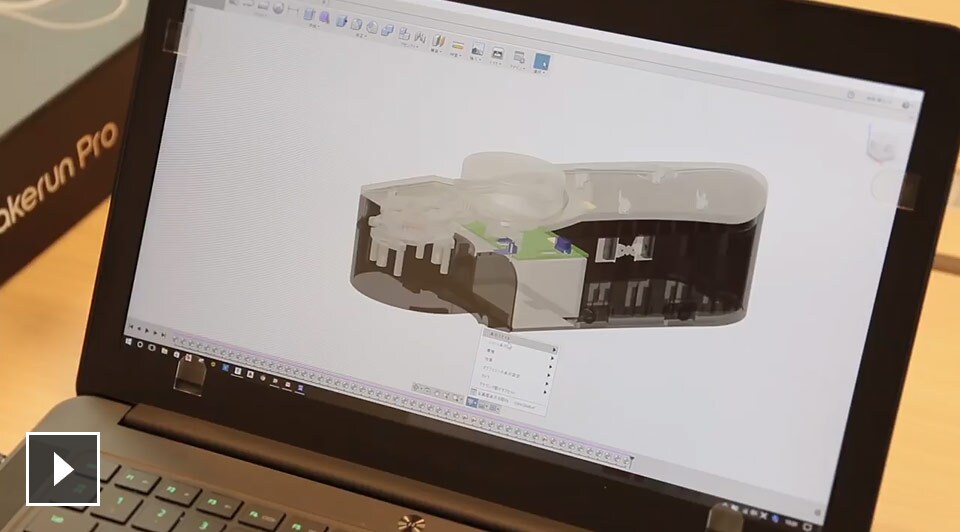
Task: Step timeline forward one feature
Action: coord(155,333)
